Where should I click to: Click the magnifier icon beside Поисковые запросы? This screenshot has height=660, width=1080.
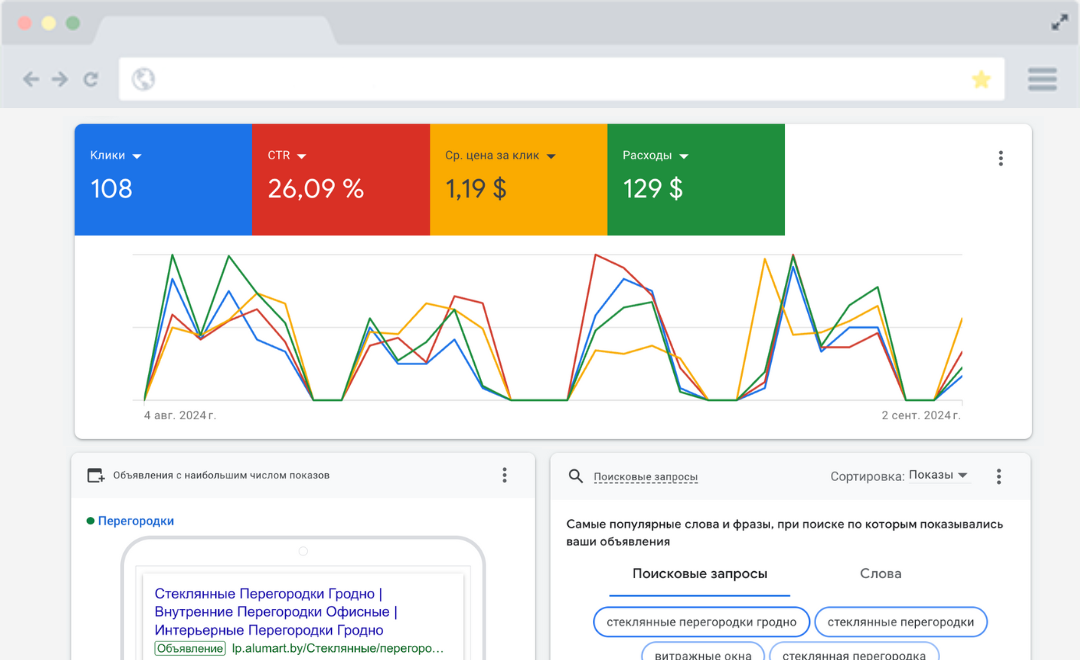pyautogui.click(x=575, y=476)
